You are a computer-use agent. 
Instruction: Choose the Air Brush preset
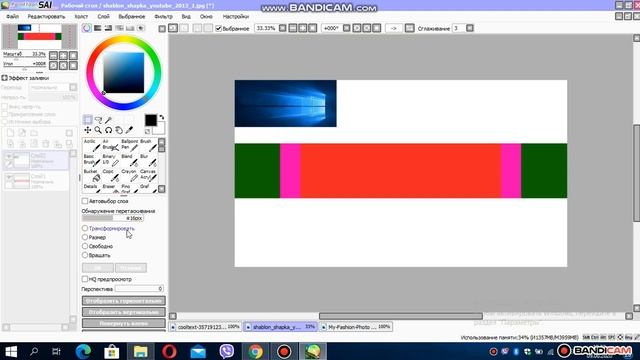point(111,145)
